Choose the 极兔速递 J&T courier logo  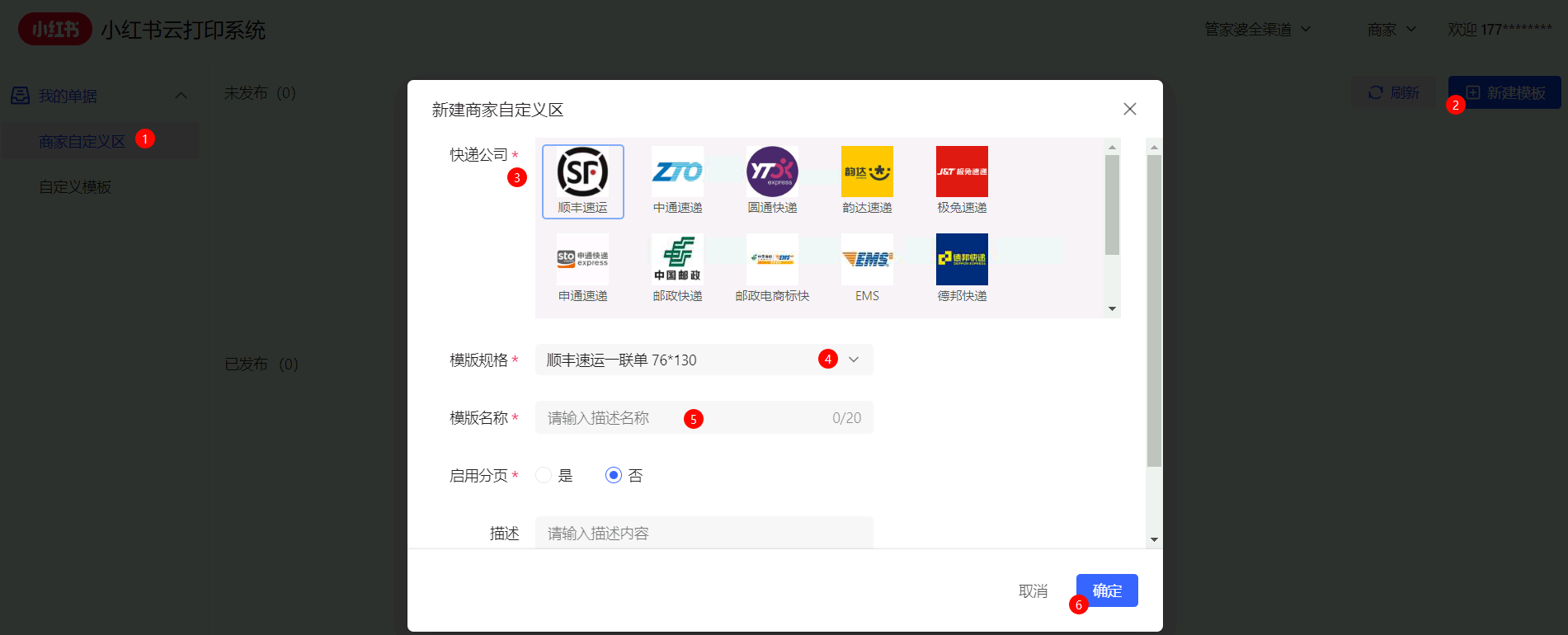point(962,172)
